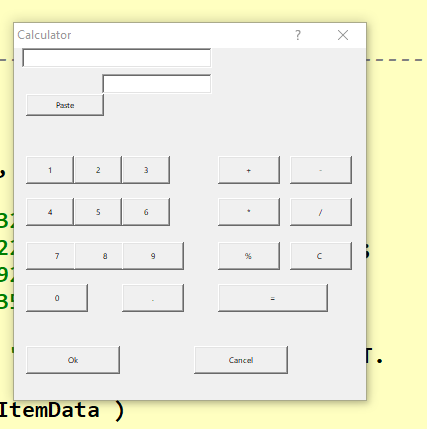
Task: Click the digit 1 button
Action: [x=50, y=170]
